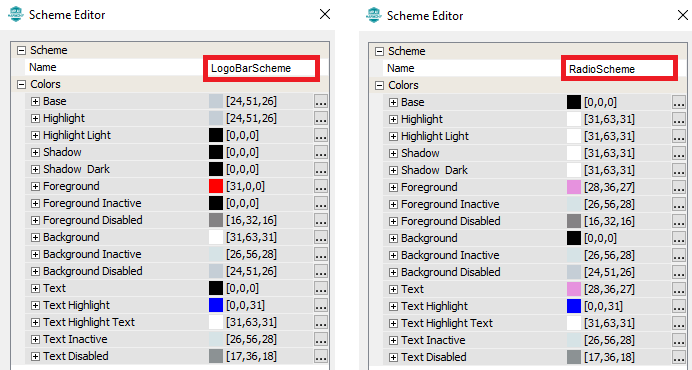Click the app logo icon in the left Scheme Editor title bar

(x=15, y=14)
